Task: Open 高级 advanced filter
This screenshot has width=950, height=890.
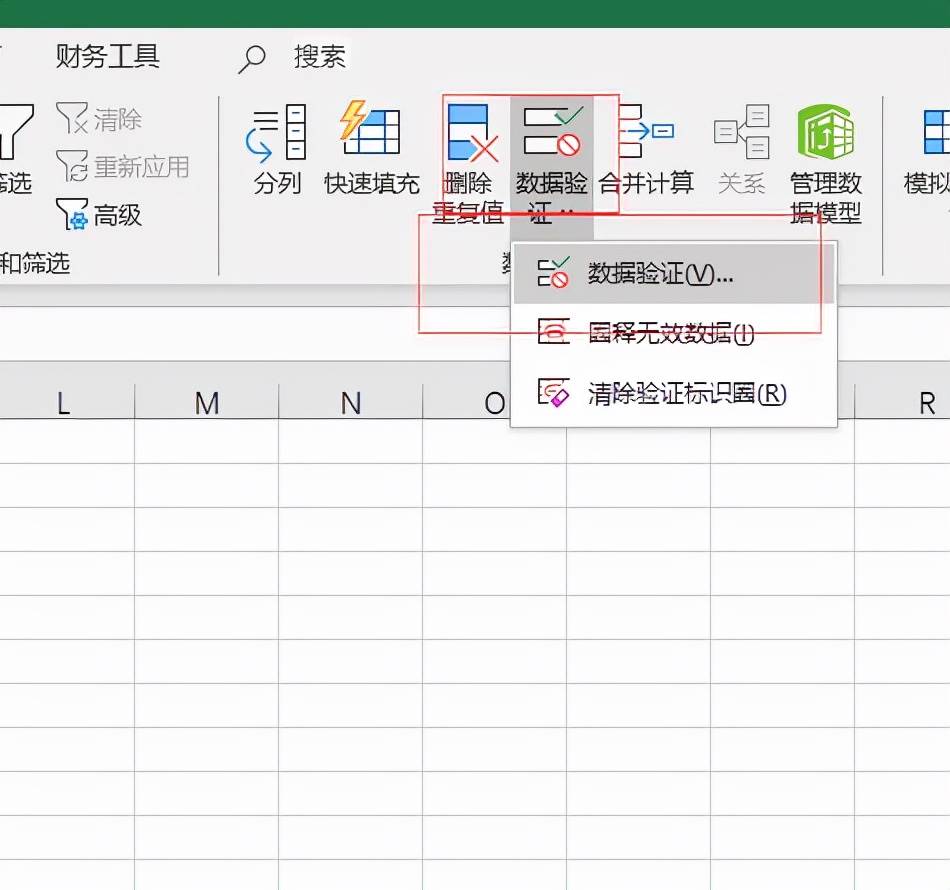Action: click(99, 214)
